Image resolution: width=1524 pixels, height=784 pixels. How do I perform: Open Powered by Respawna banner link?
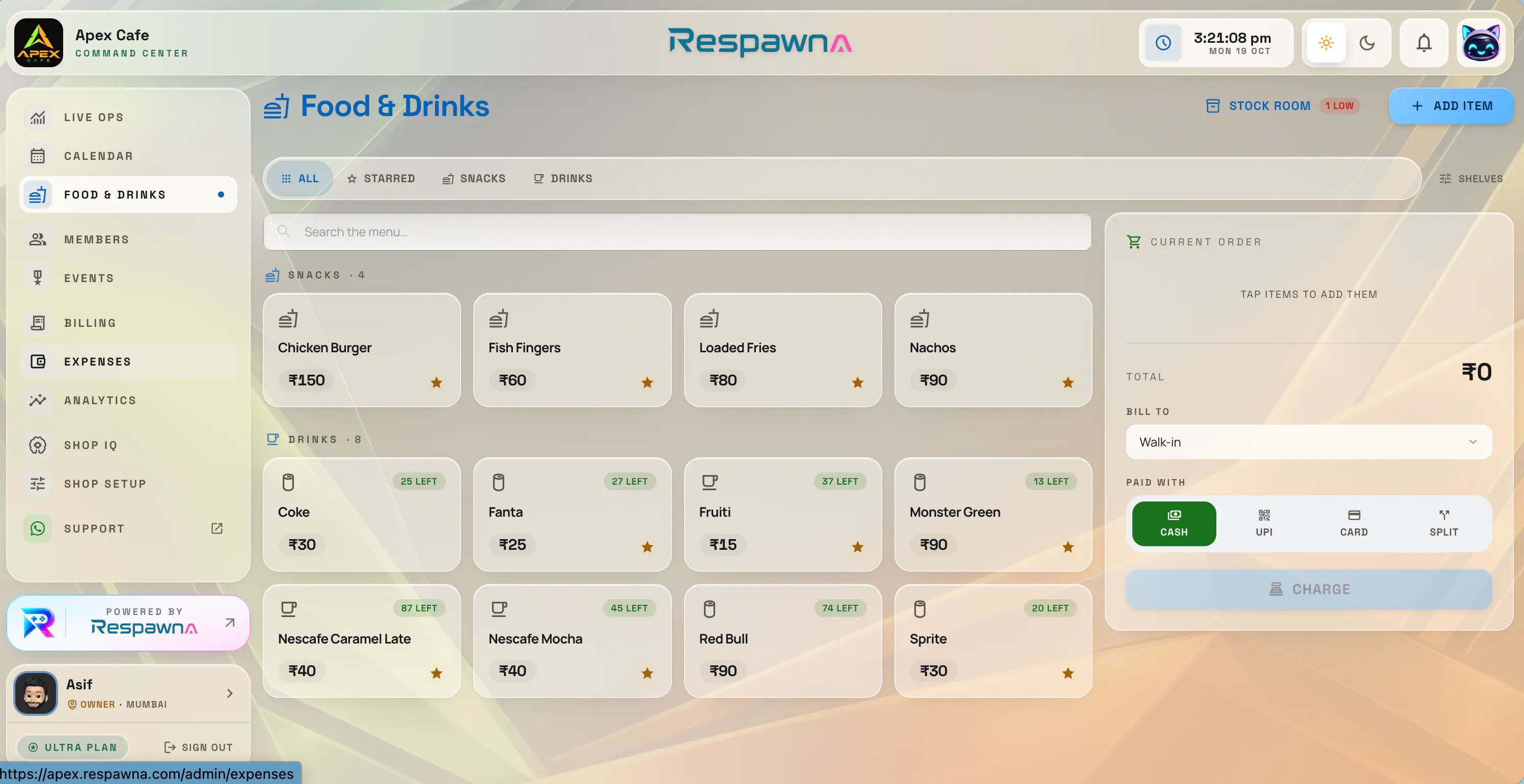tap(128, 623)
